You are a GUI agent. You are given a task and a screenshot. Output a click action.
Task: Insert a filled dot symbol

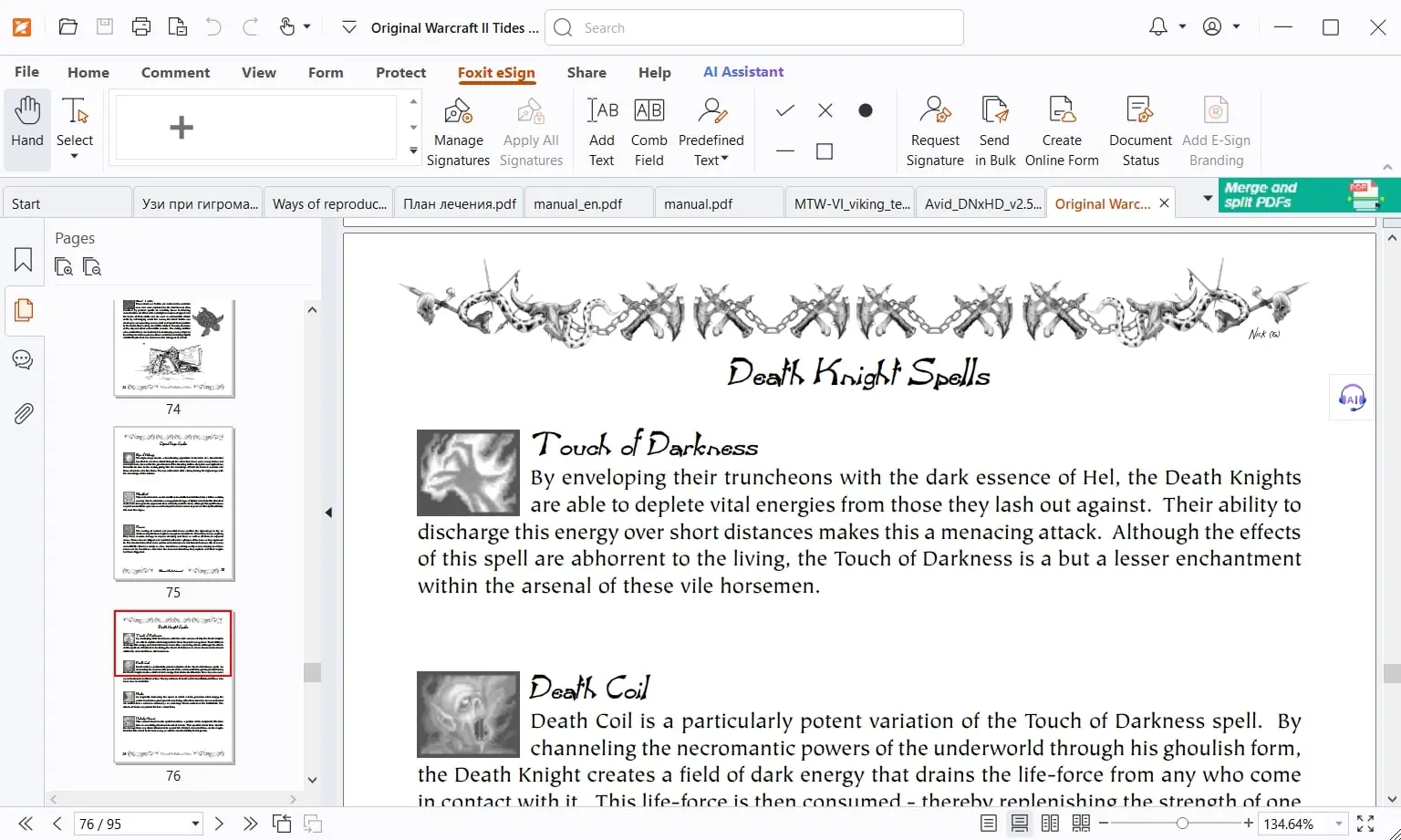(866, 110)
